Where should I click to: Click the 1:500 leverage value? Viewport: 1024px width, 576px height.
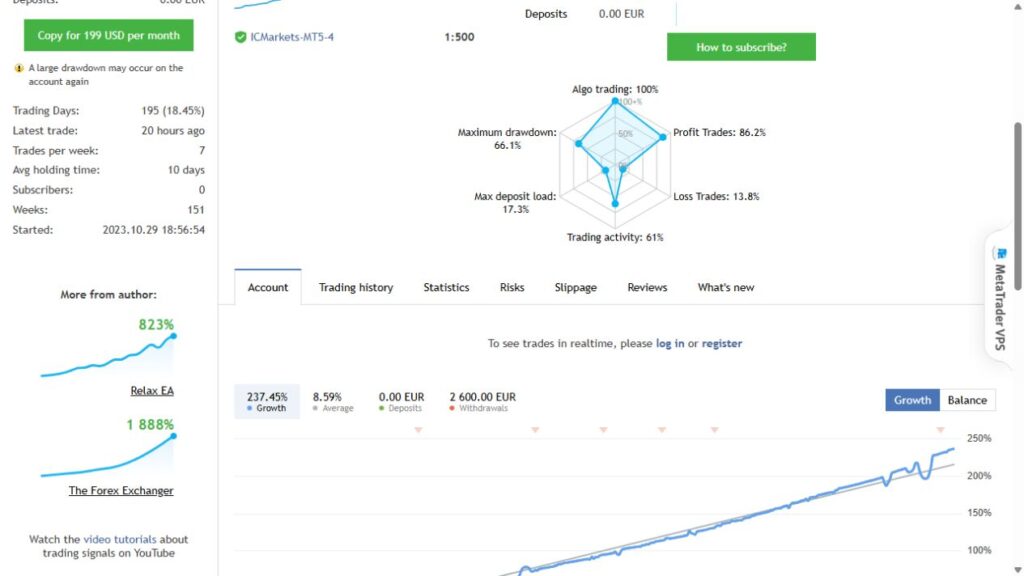pyautogui.click(x=459, y=37)
